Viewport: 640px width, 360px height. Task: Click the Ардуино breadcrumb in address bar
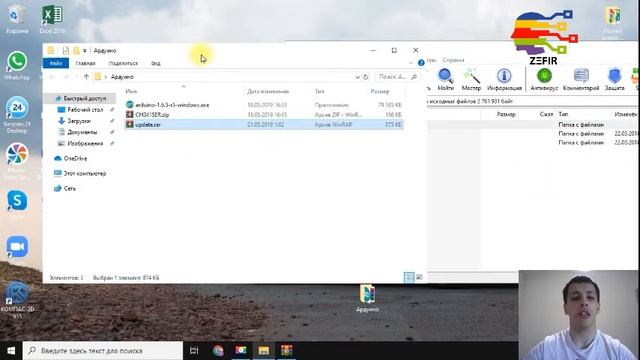(x=122, y=77)
